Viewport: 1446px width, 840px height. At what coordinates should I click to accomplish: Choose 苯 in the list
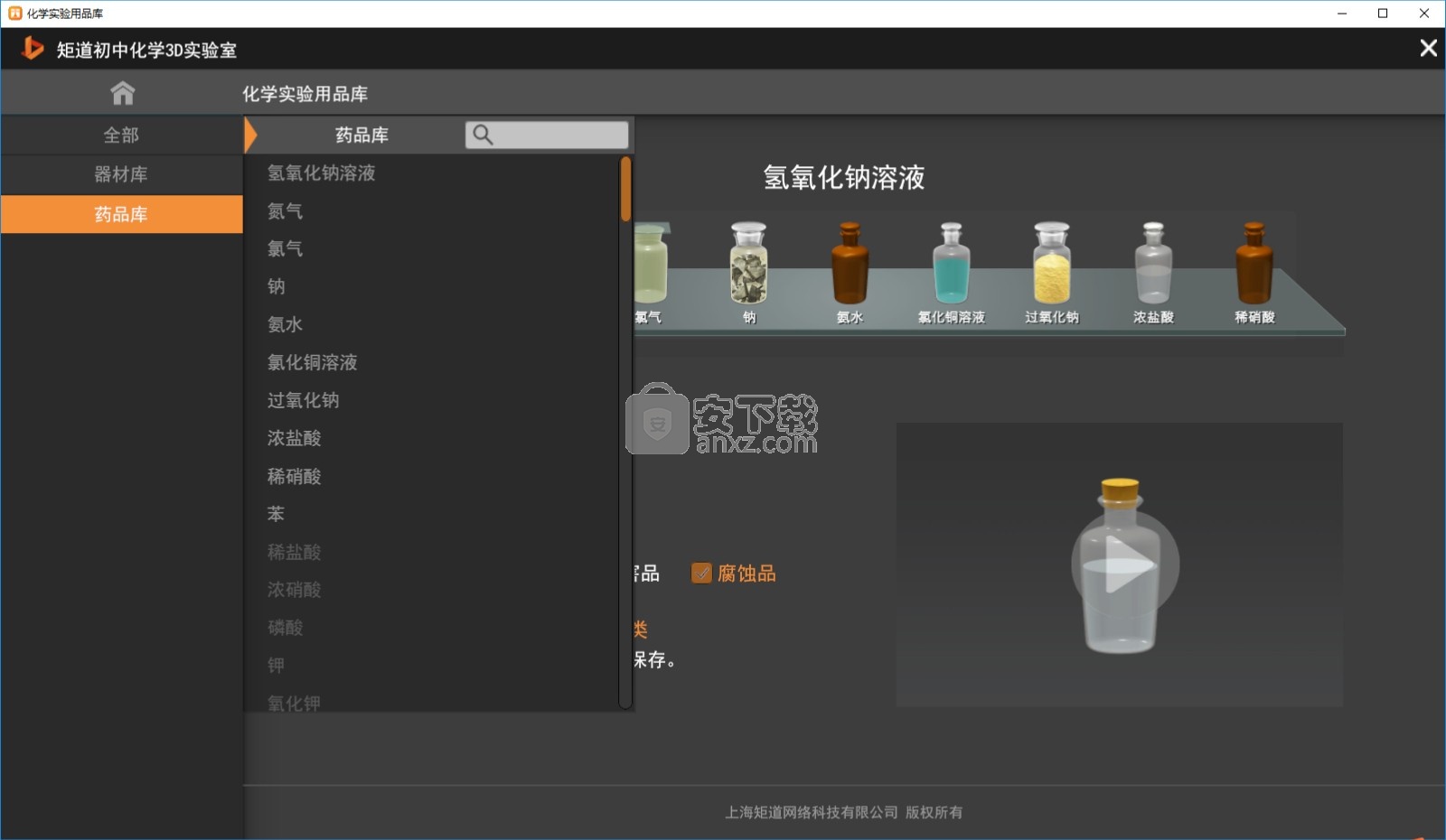276,514
